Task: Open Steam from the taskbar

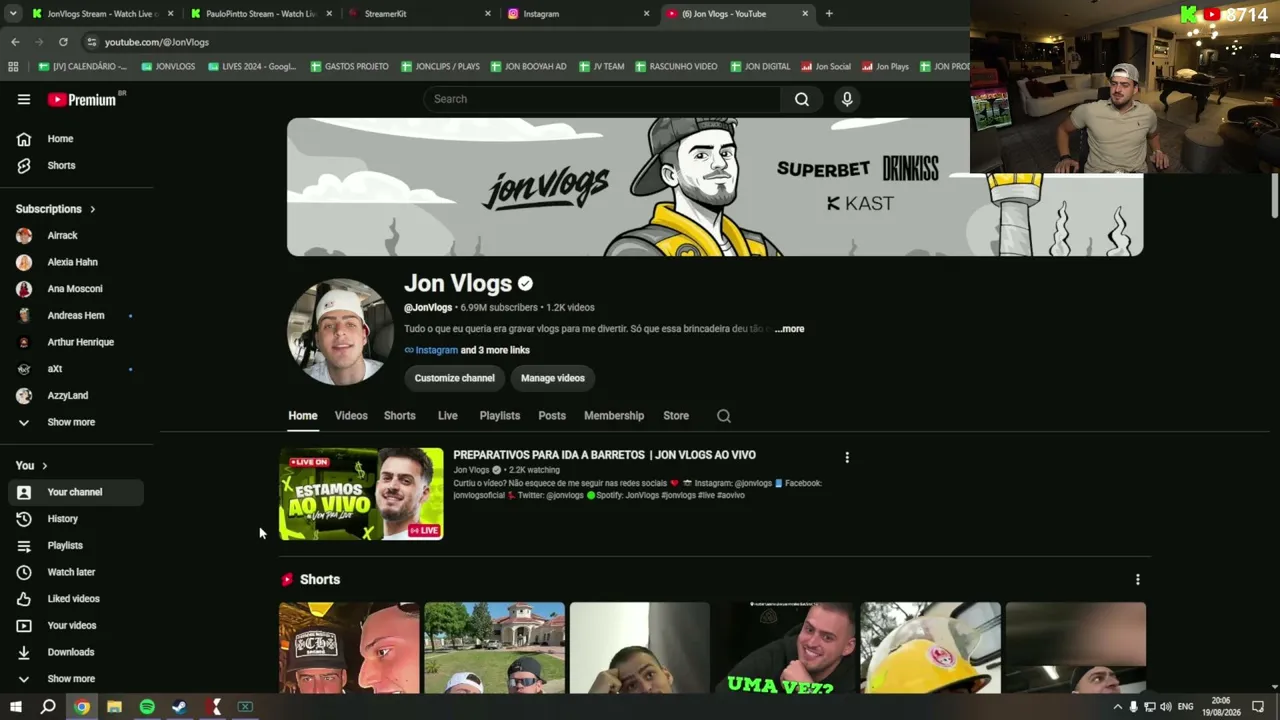Action: click(x=180, y=707)
